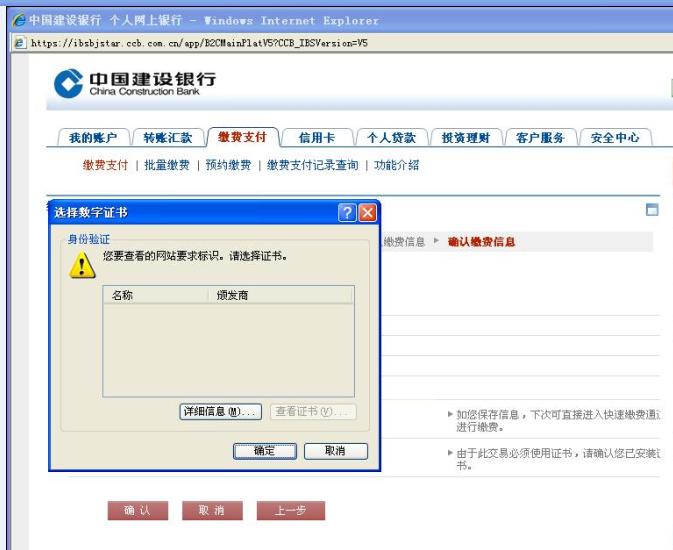
Task: Click the 缴费支付 submenu link
Action: pos(106,165)
